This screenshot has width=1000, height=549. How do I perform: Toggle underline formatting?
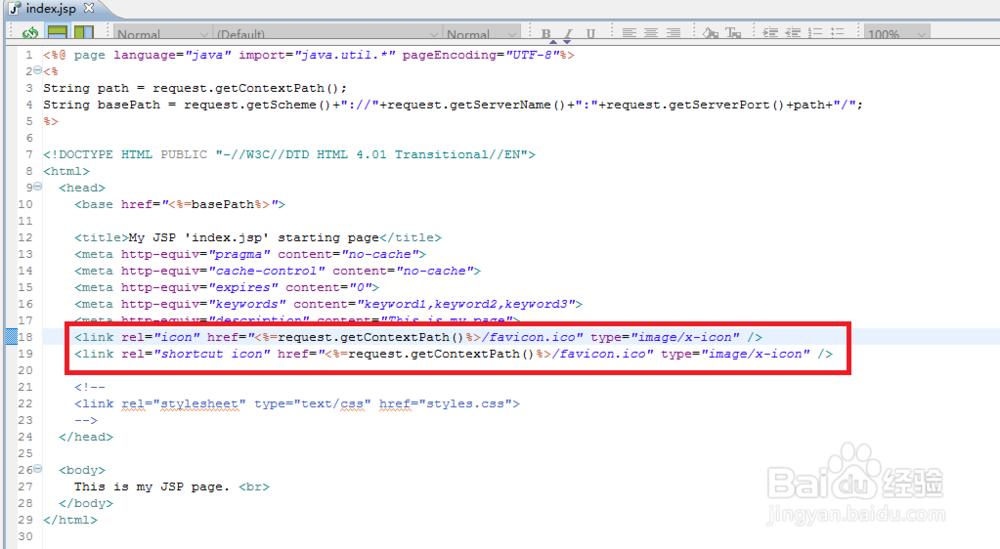pyautogui.click(x=591, y=34)
